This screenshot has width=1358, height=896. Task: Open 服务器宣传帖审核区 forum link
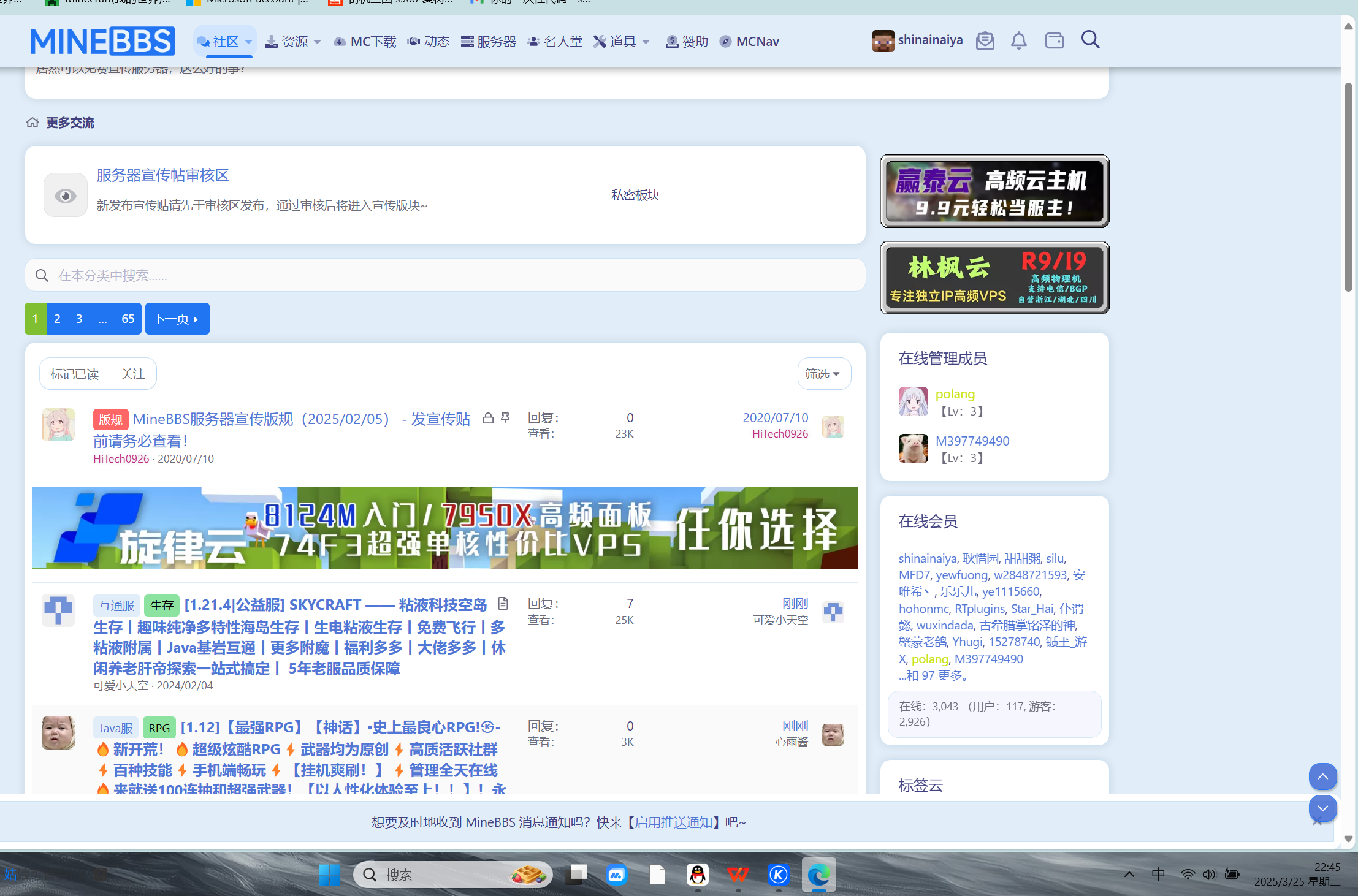pyautogui.click(x=162, y=175)
